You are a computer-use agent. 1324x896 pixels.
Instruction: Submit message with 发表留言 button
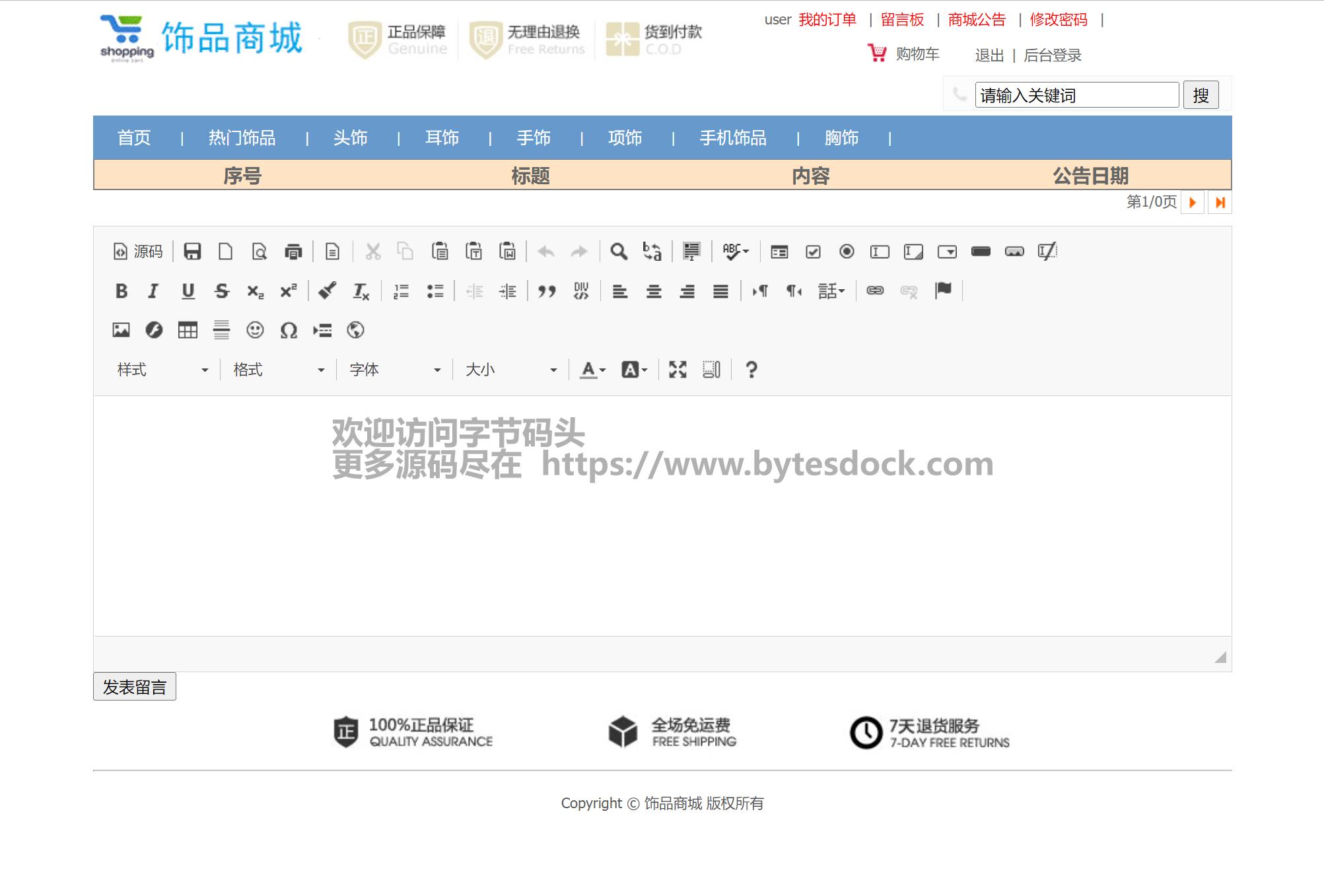135,687
